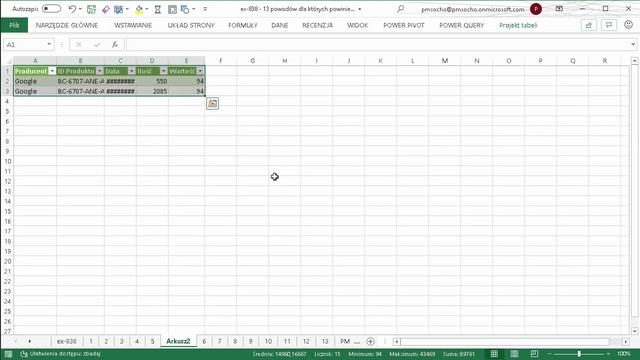
Task: Switch to sheet tab 13
Action: [325, 341]
